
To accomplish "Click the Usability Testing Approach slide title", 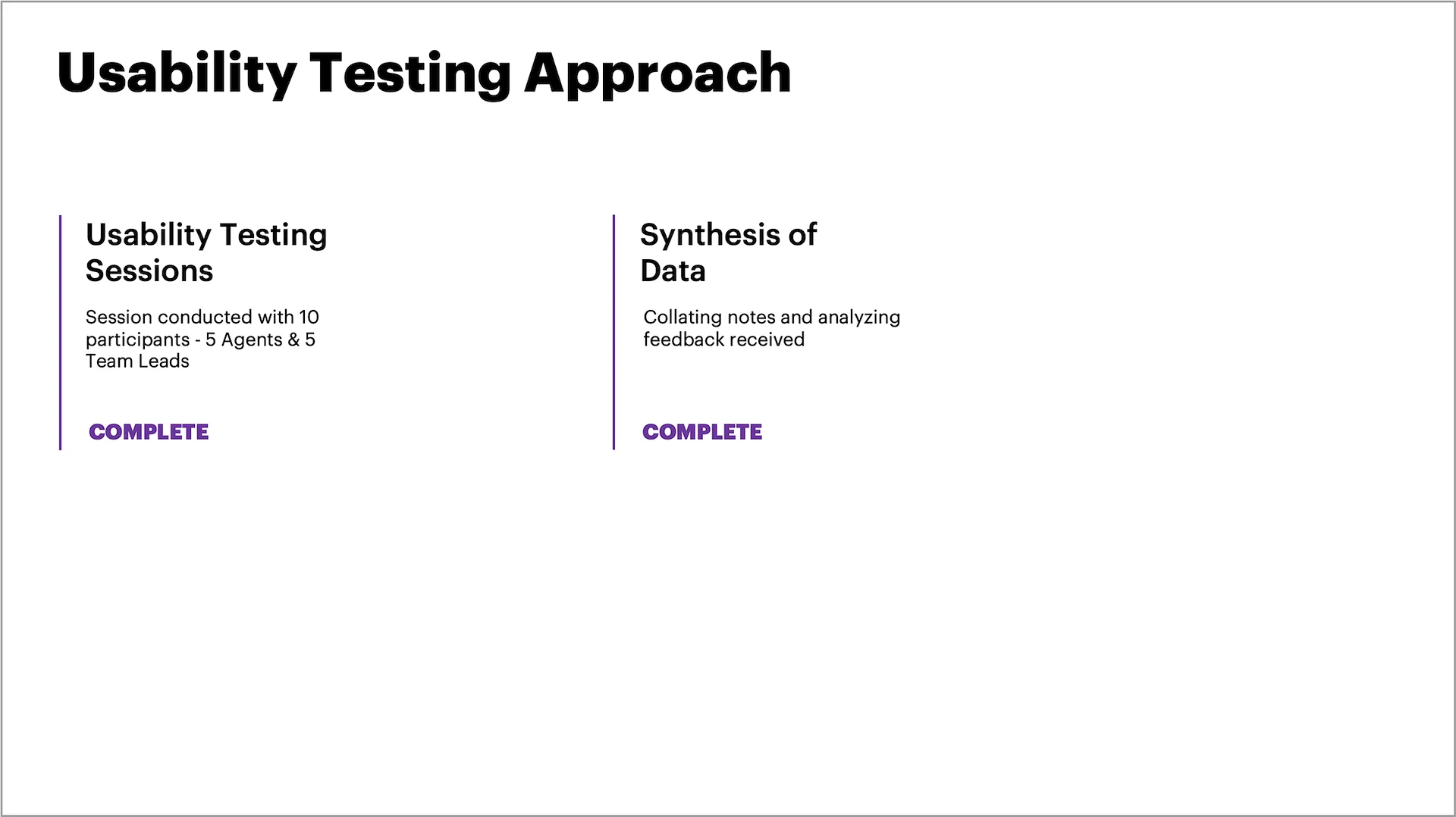I will pyautogui.click(x=424, y=74).
